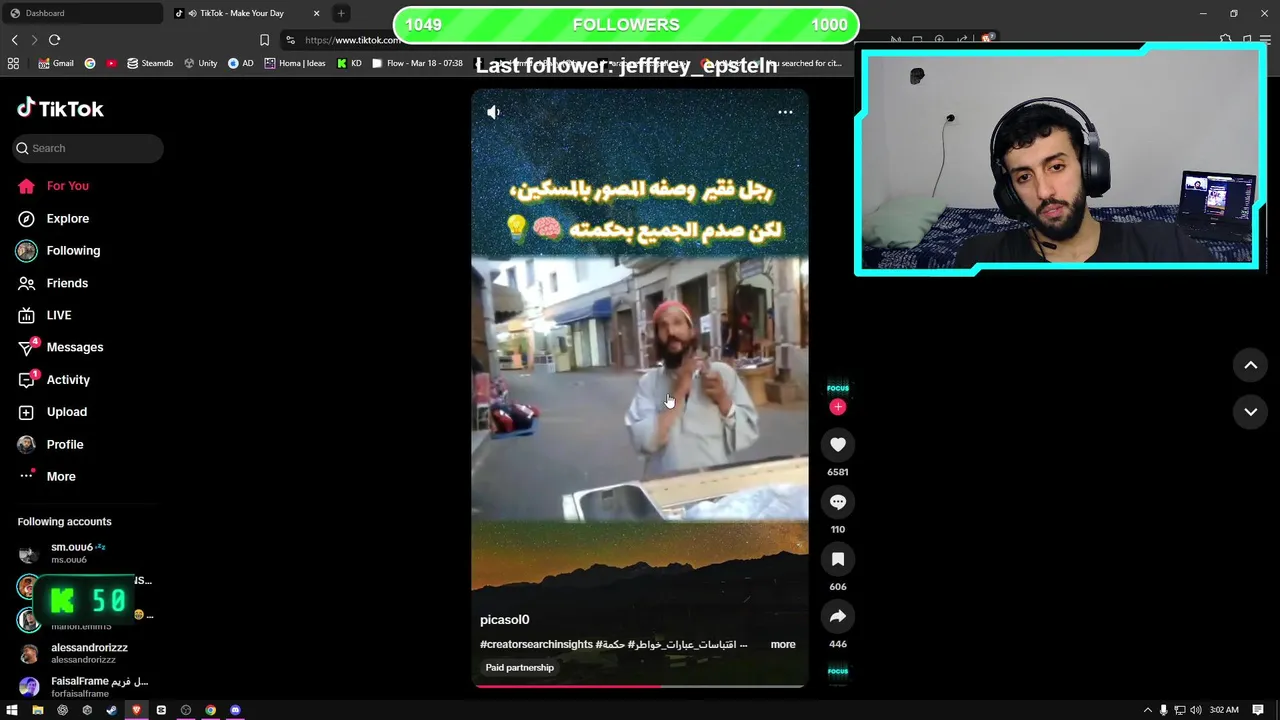Open the browser extensions puzzle icon

[1226, 40]
